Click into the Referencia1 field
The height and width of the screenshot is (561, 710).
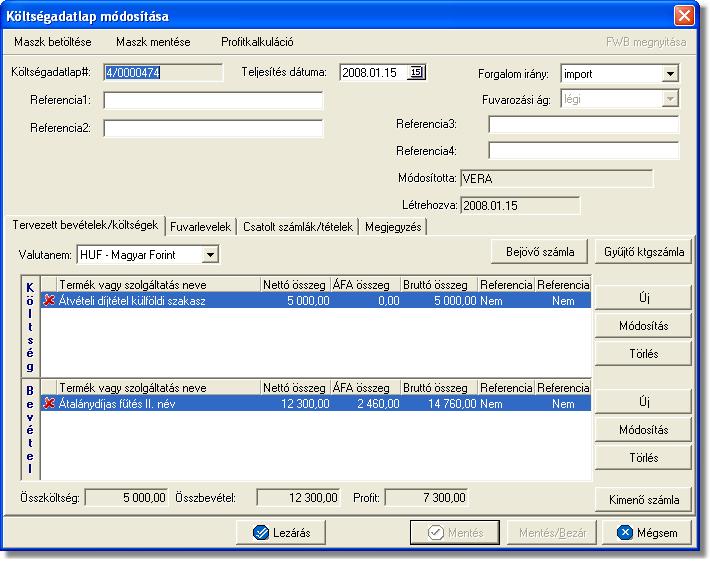click(x=213, y=101)
